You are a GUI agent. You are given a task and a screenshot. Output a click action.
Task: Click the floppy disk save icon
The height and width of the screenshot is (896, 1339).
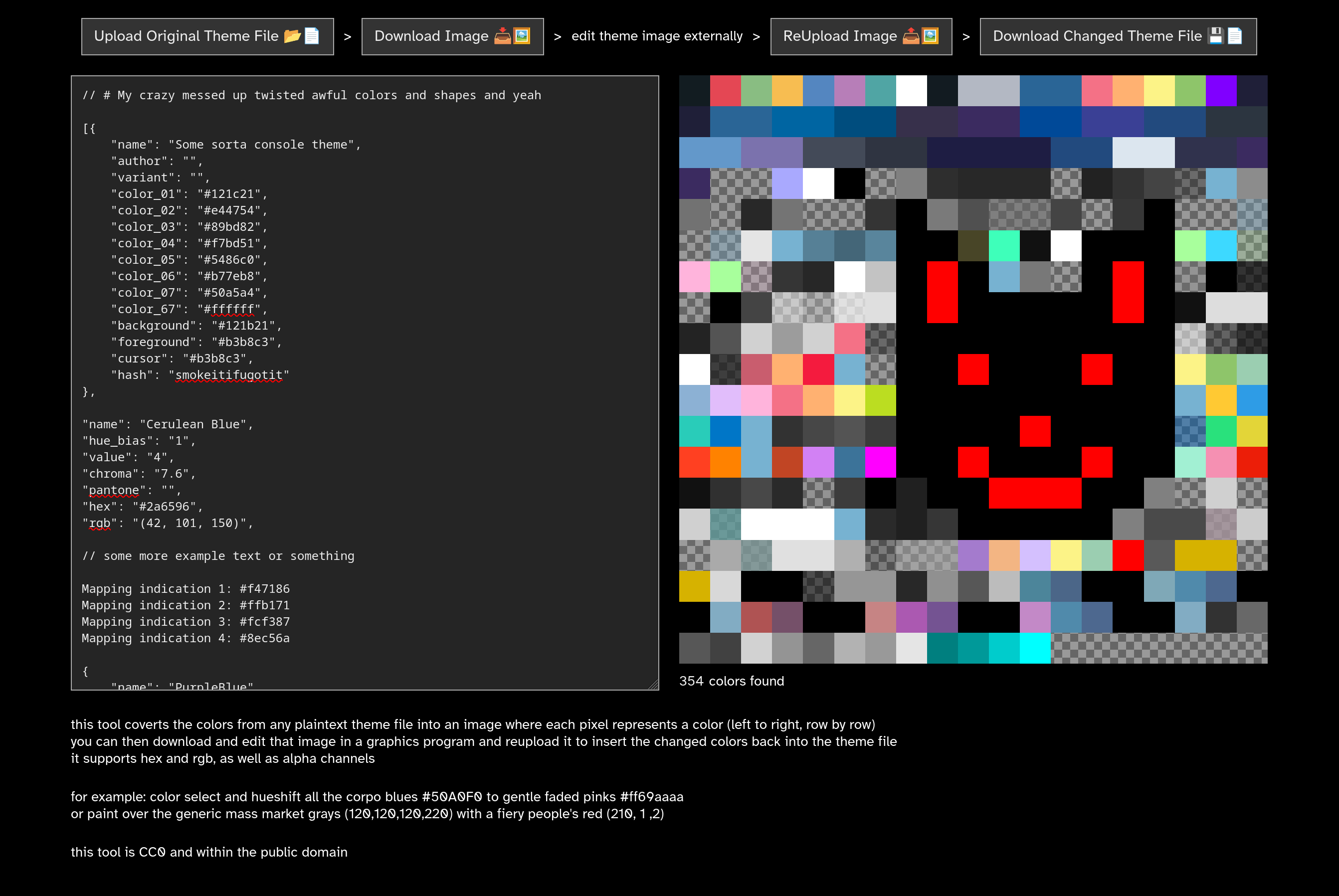point(1216,35)
